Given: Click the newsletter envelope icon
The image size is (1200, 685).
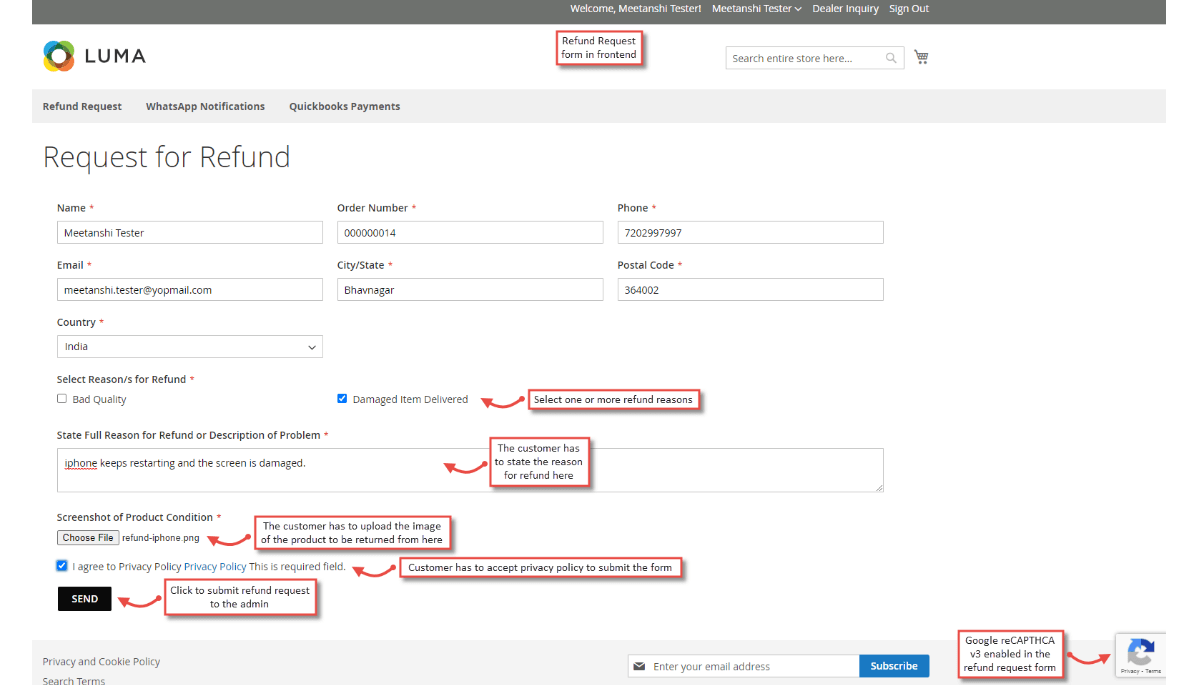Looking at the screenshot, I should point(639,666).
